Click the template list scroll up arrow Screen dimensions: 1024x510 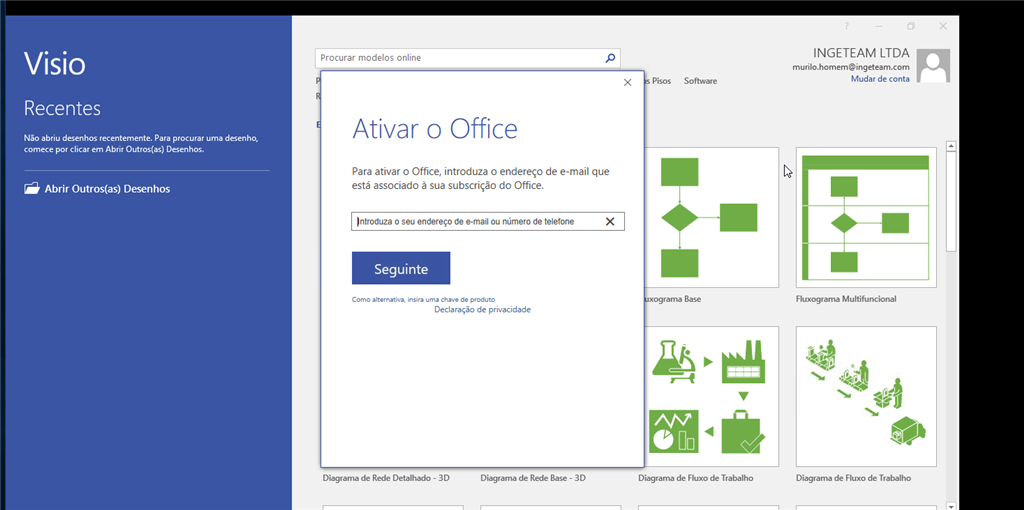point(952,146)
